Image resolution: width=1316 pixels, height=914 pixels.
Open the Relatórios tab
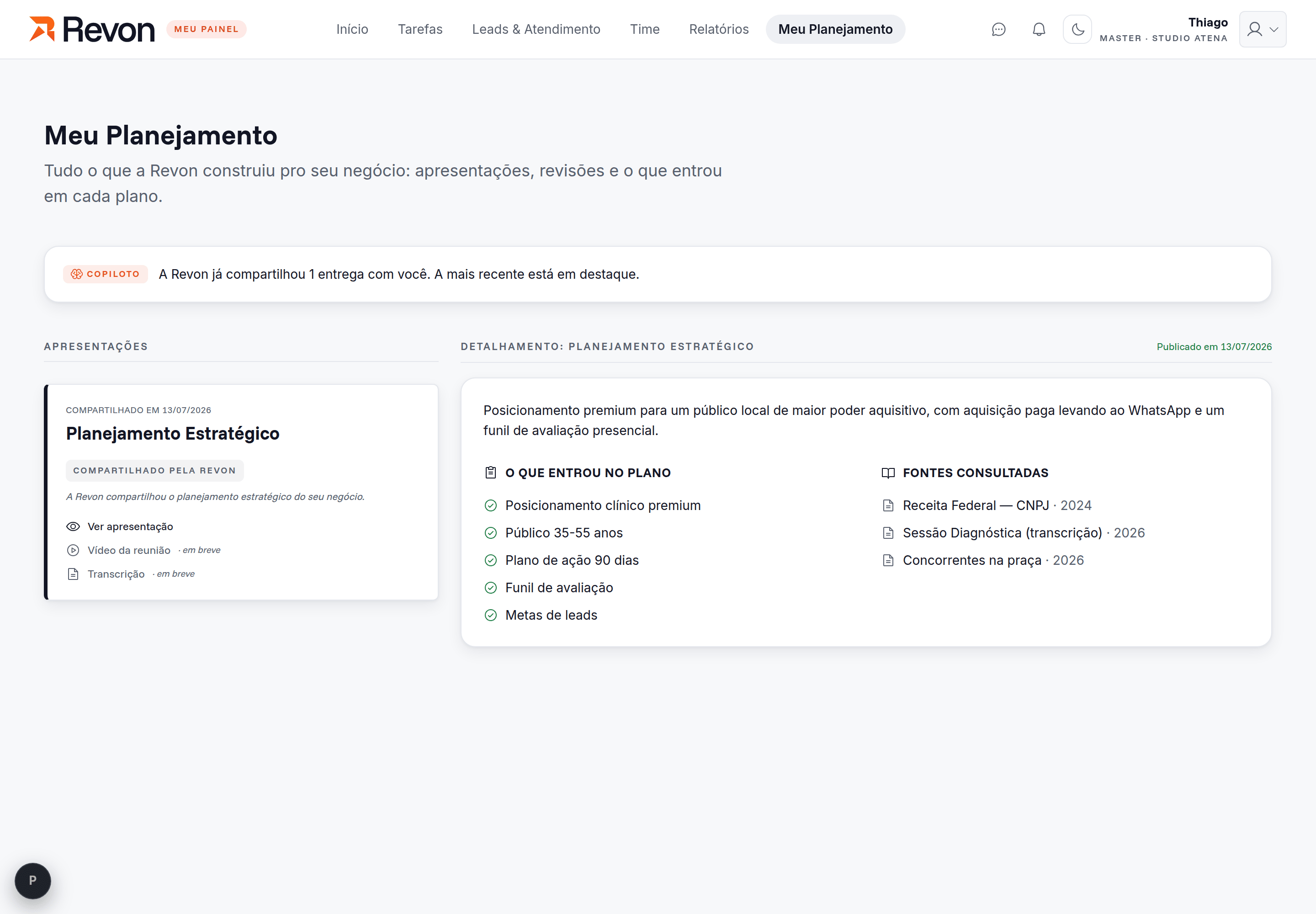[x=719, y=29]
